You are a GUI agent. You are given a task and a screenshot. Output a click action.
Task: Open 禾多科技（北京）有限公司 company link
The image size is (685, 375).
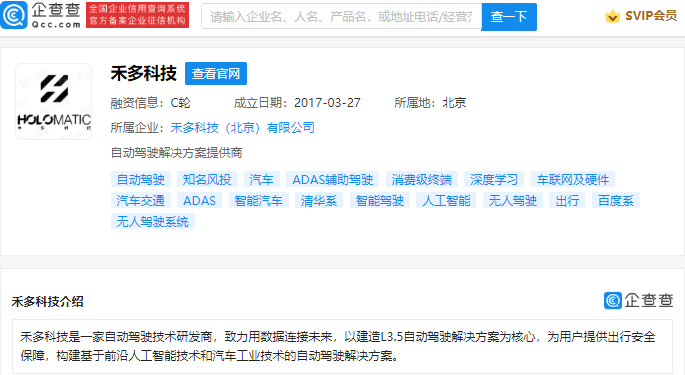pyautogui.click(x=242, y=128)
